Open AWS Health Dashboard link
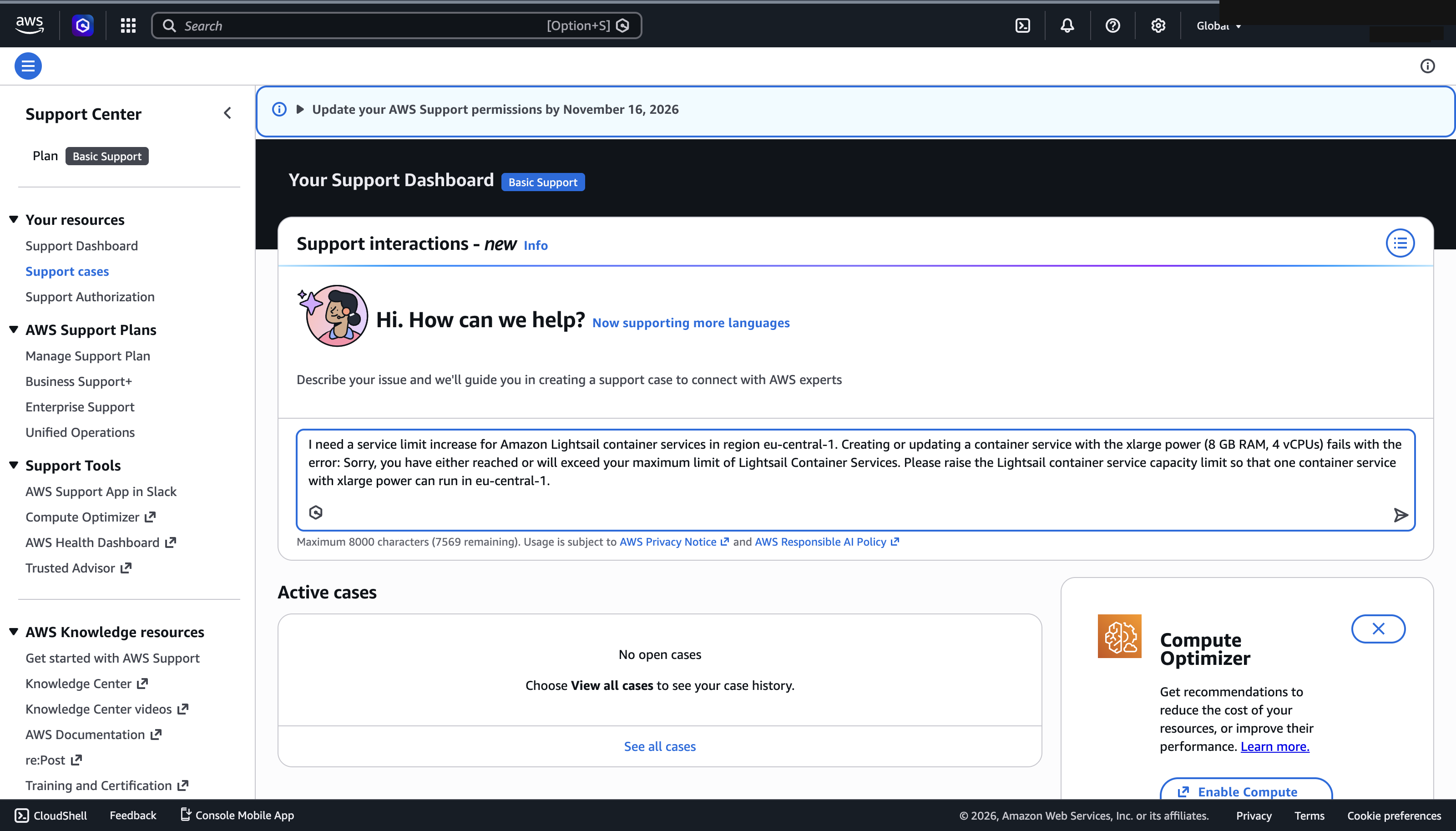The width and height of the screenshot is (1456, 831). pyautogui.click(x=101, y=543)
